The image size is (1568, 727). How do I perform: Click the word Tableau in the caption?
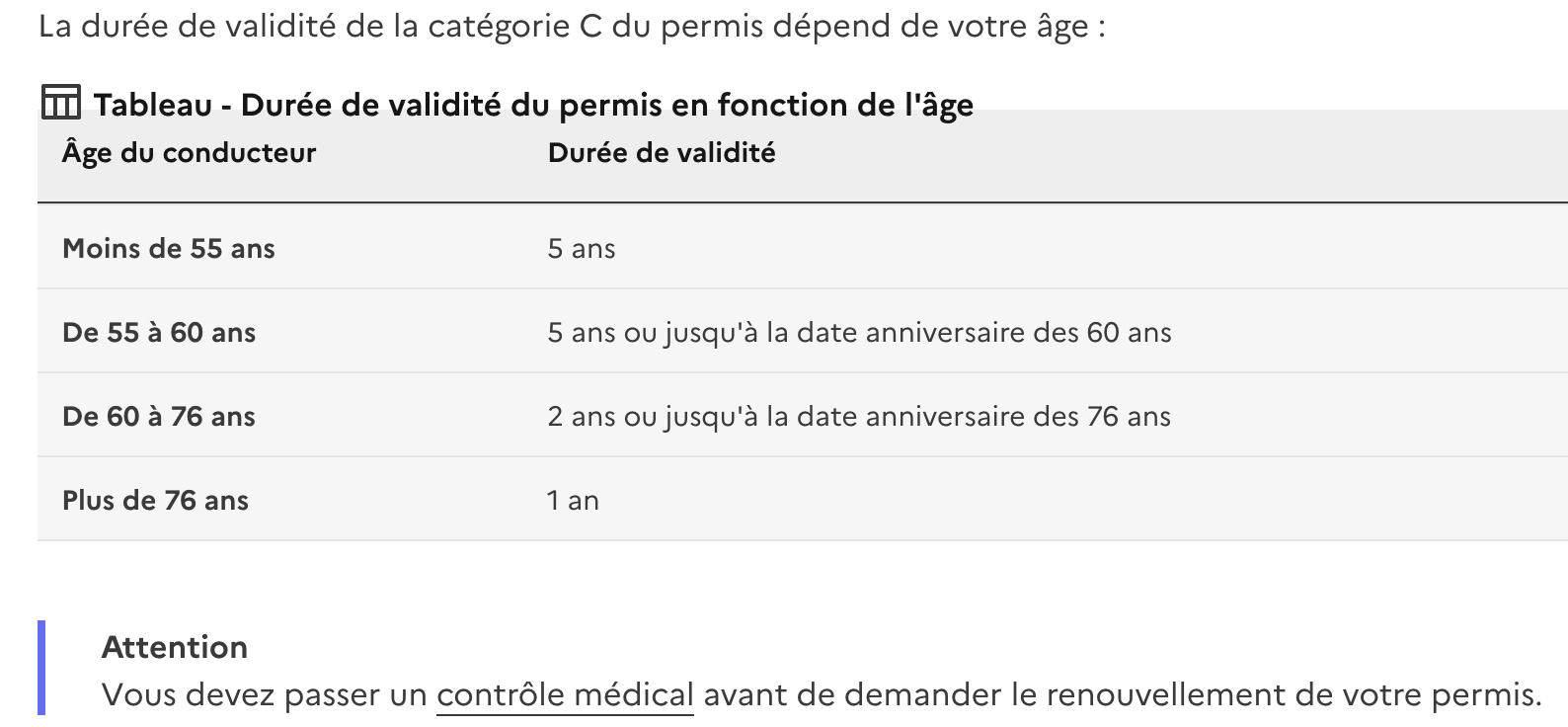[153, 105]
